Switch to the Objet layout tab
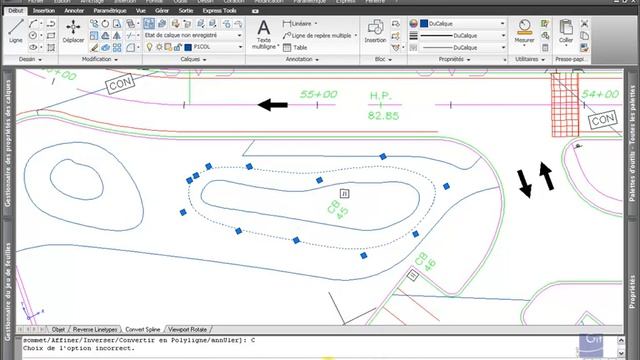The width and height of the screenshot is (640, 360). tap(58, 329)
